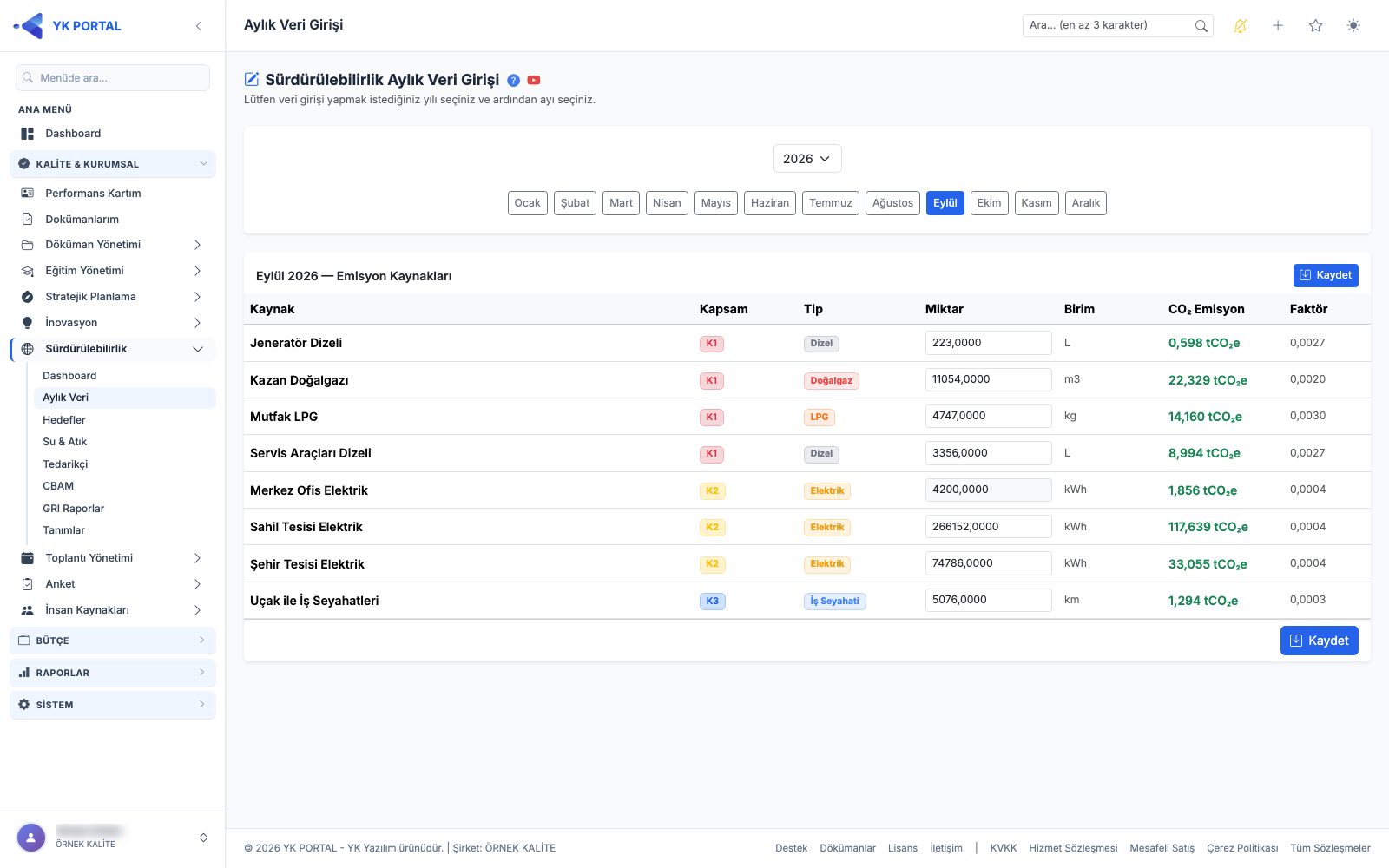Expand the Bütçe section
The image size is (1389, 868).
click(x=113, y=641)
